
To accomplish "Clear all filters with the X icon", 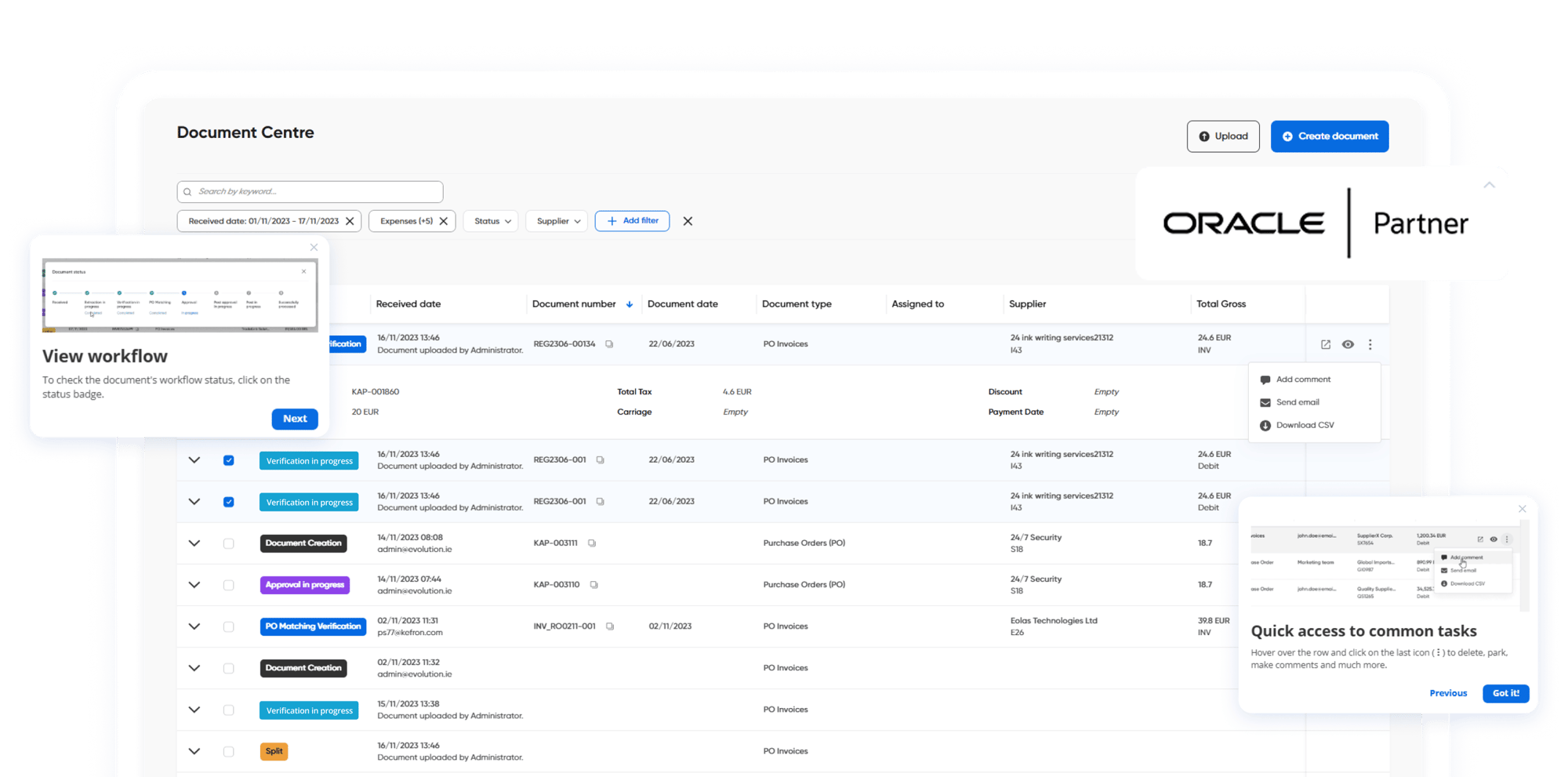I will coord(688,221).
